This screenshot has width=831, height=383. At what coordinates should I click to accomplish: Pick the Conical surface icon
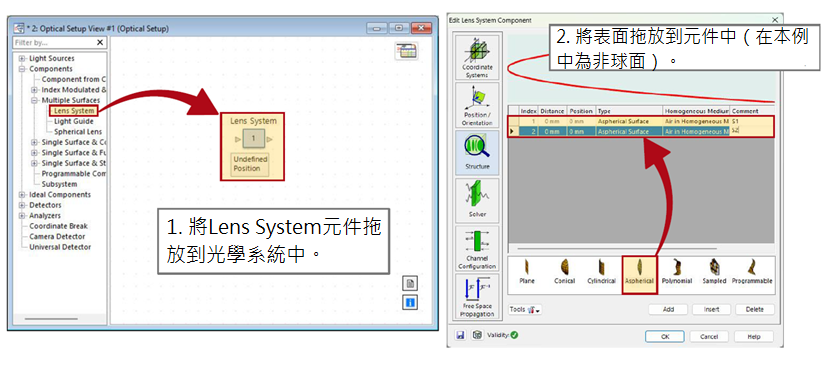tap(564, 272)
